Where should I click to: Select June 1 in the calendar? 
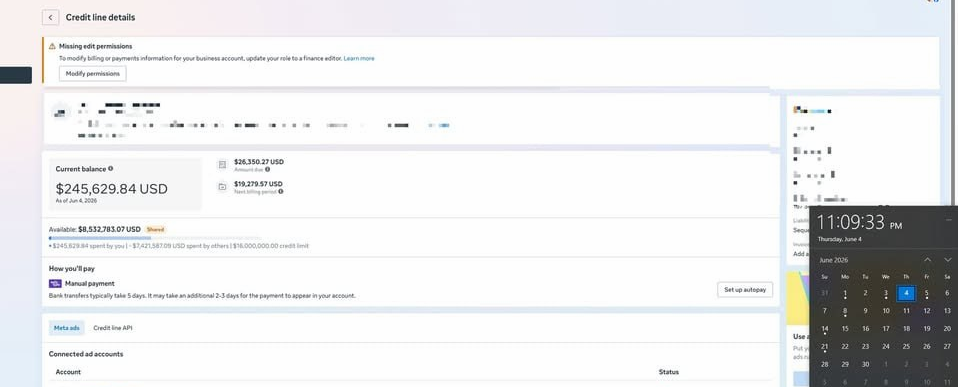click(x=845, y=293)
